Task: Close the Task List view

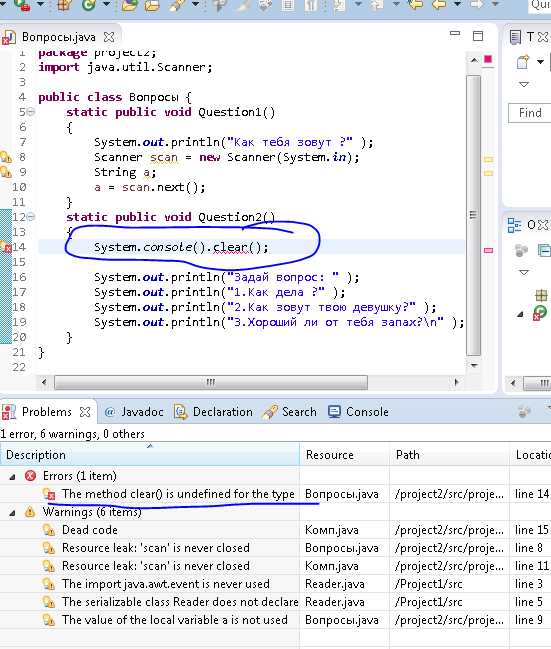Action: pyautogui.click(x=543, y=37)
